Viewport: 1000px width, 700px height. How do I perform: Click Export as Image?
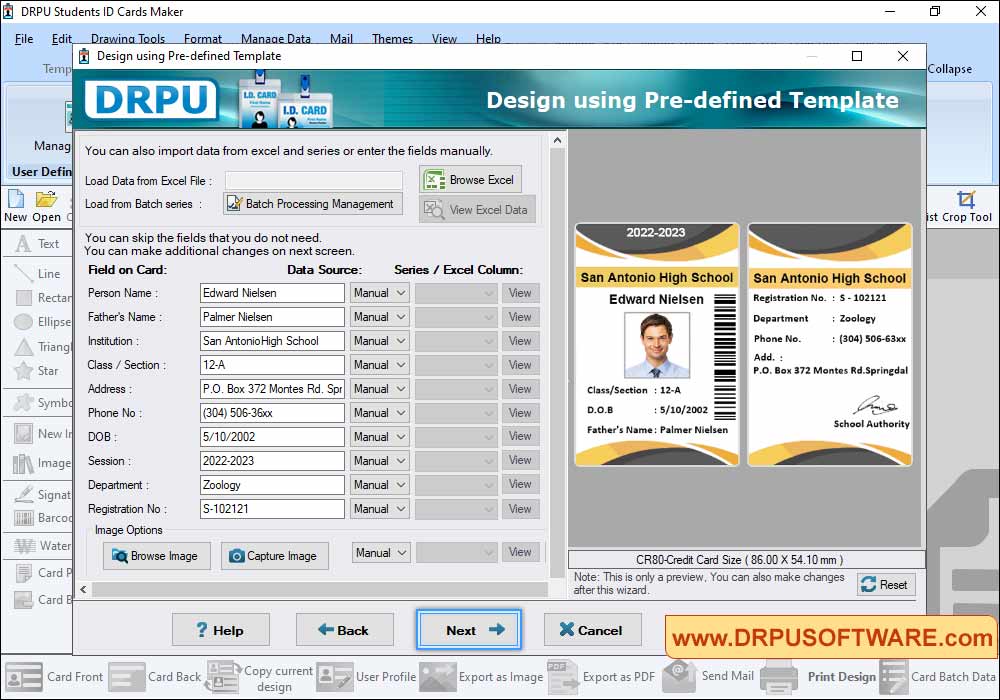[x=482, y=677]
